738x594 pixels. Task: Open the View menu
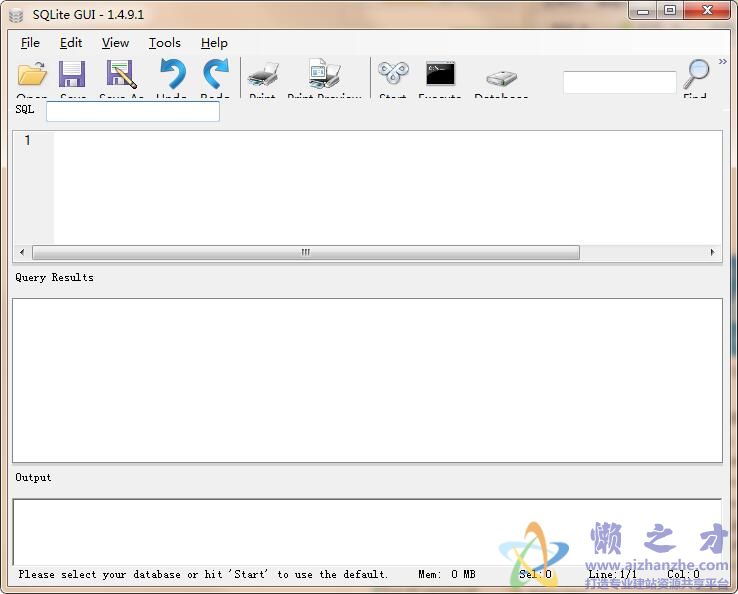pyautogui.click(x=115, y=43)
